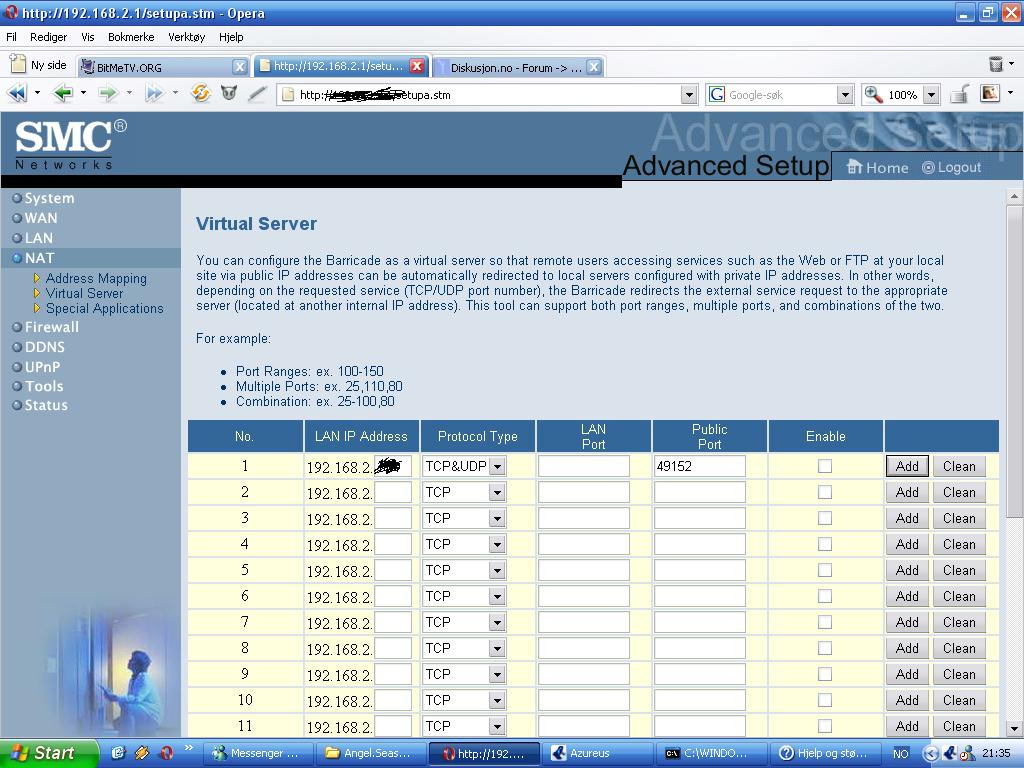Enable the checkbox for virtual server row 2

(825, 492)
